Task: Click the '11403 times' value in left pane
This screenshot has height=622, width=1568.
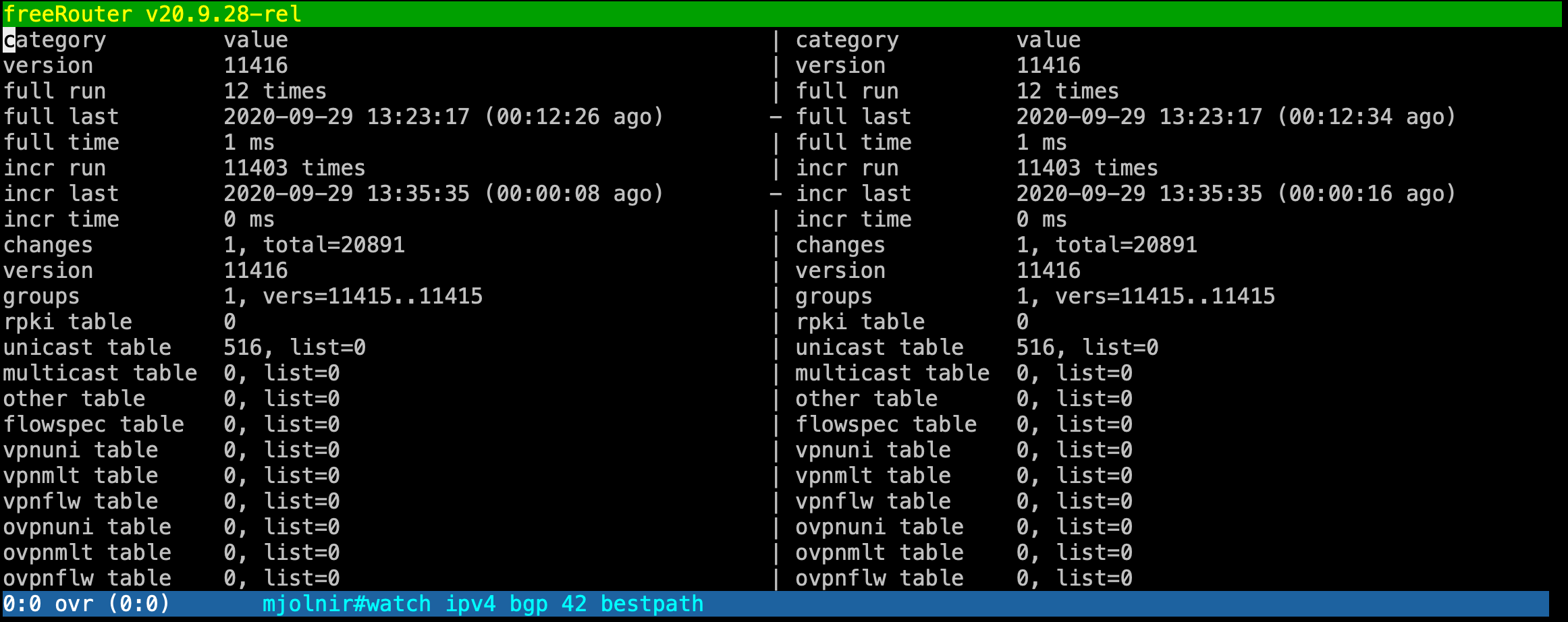Action: coord(294,168)
